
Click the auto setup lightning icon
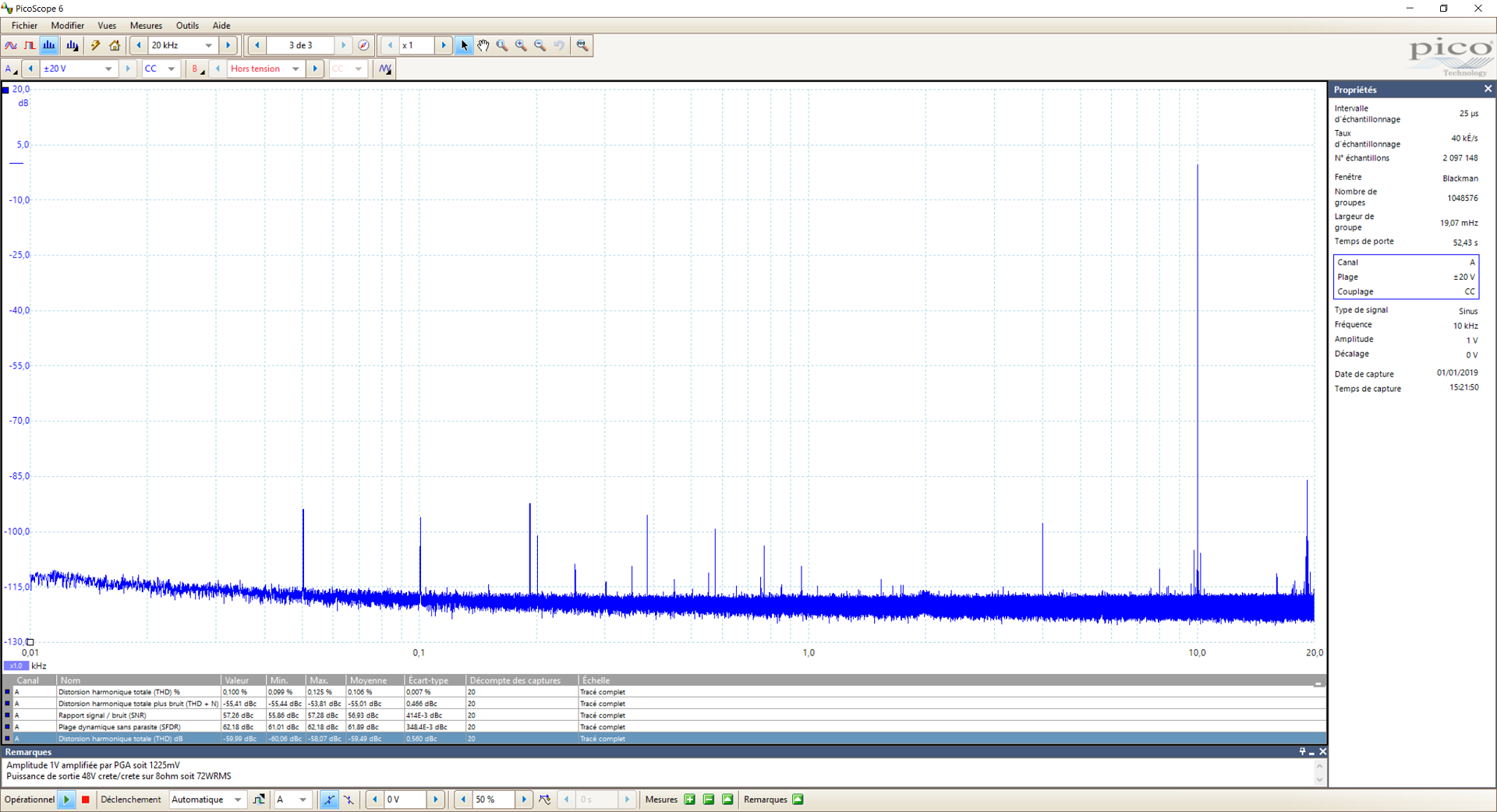pos(95,45)
